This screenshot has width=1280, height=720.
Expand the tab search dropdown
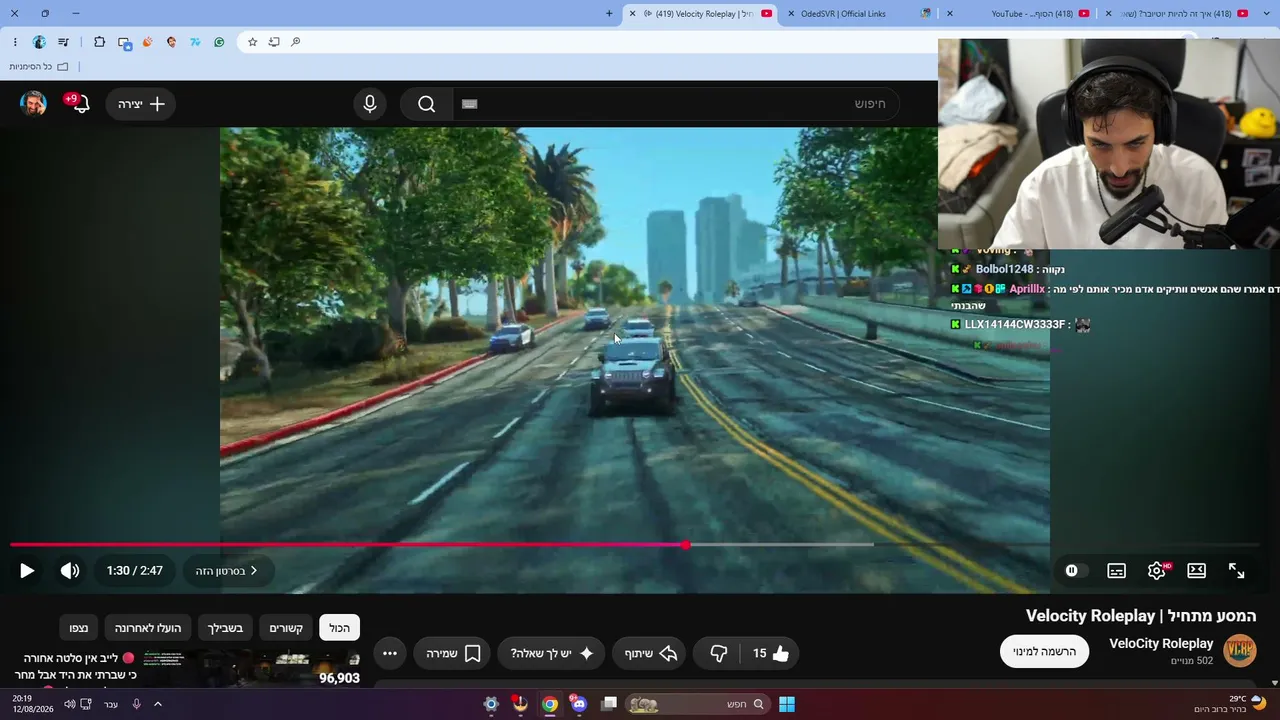1266,14
